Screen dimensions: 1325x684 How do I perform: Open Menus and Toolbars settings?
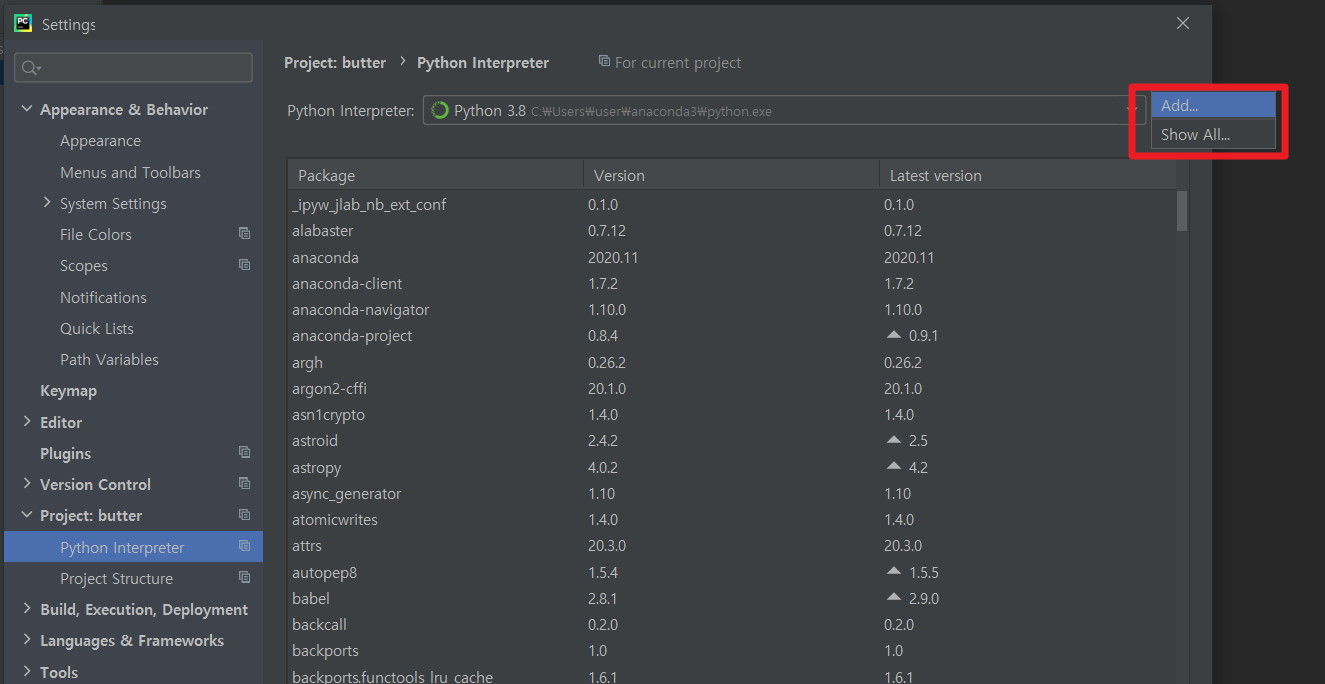130,172
